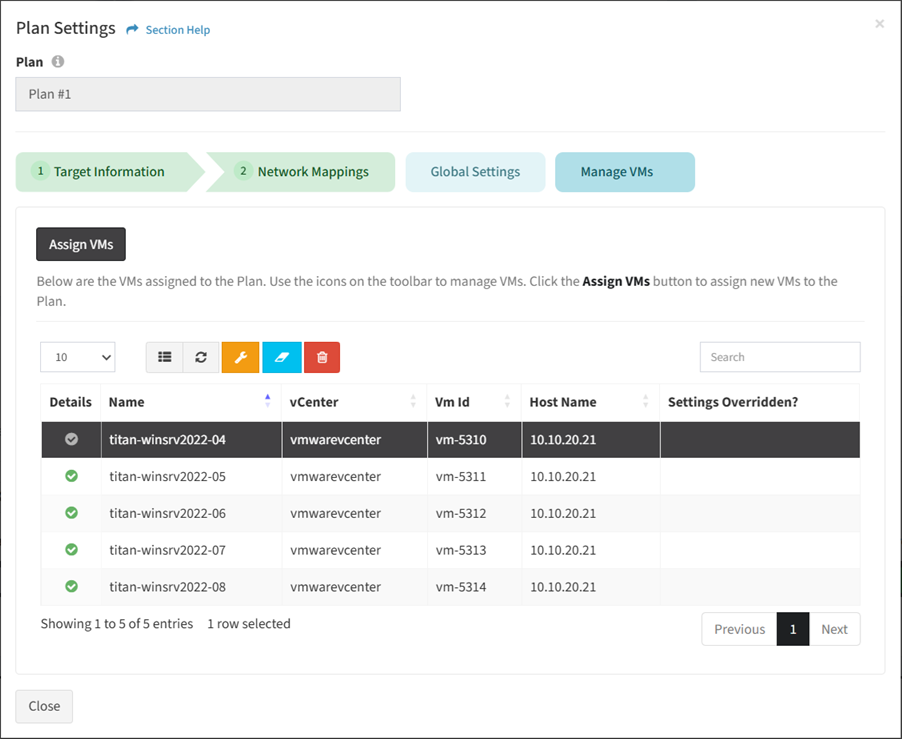902x739 pixels.
Task: Open details check icon for titan-winsrv2022-07
Action: (x=71, y=550)
